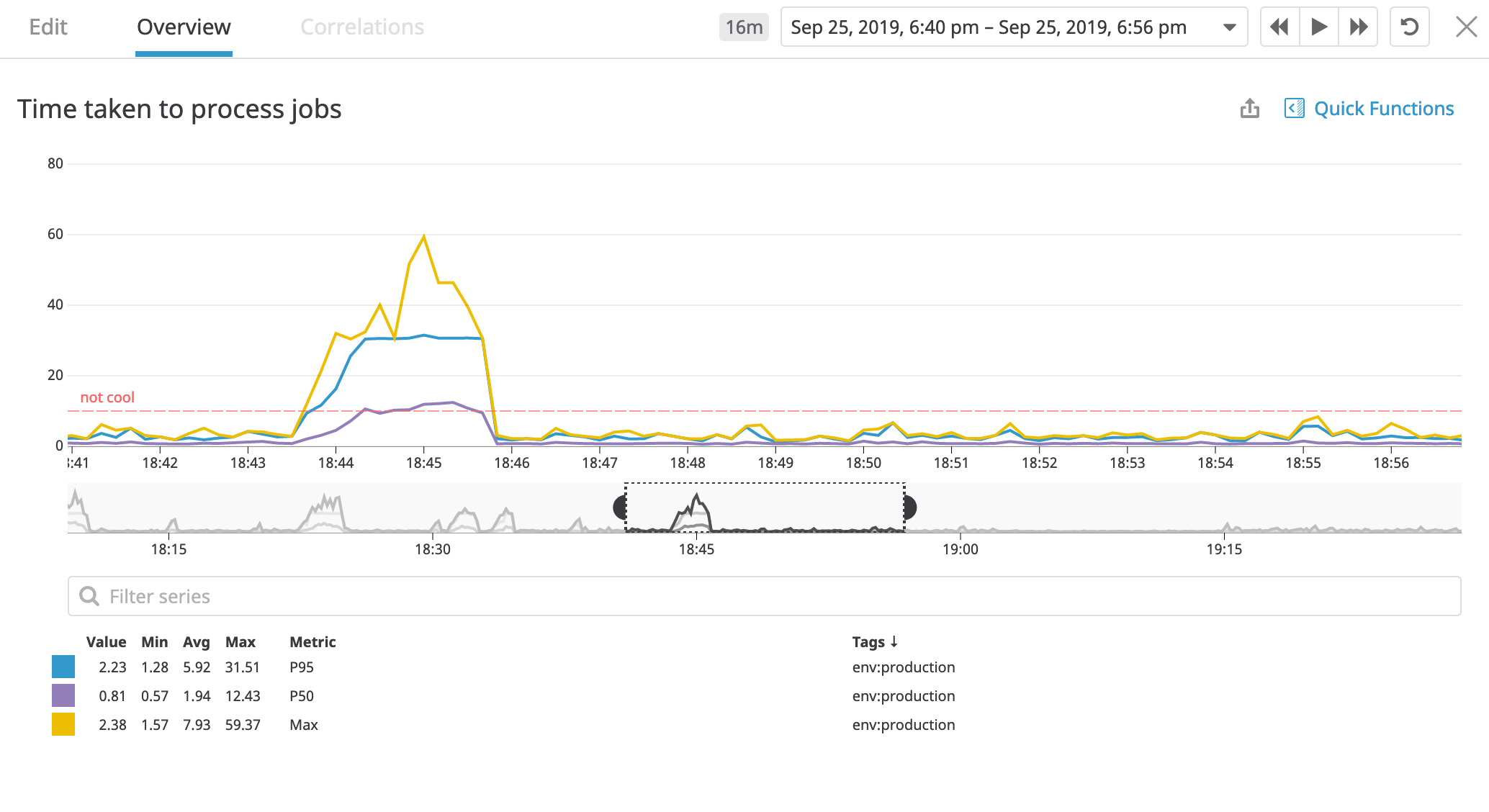The width and height of the screenshot is (1489, 812).
Task: Open the date range dropdown arrow
Action: coord(1230,27)
